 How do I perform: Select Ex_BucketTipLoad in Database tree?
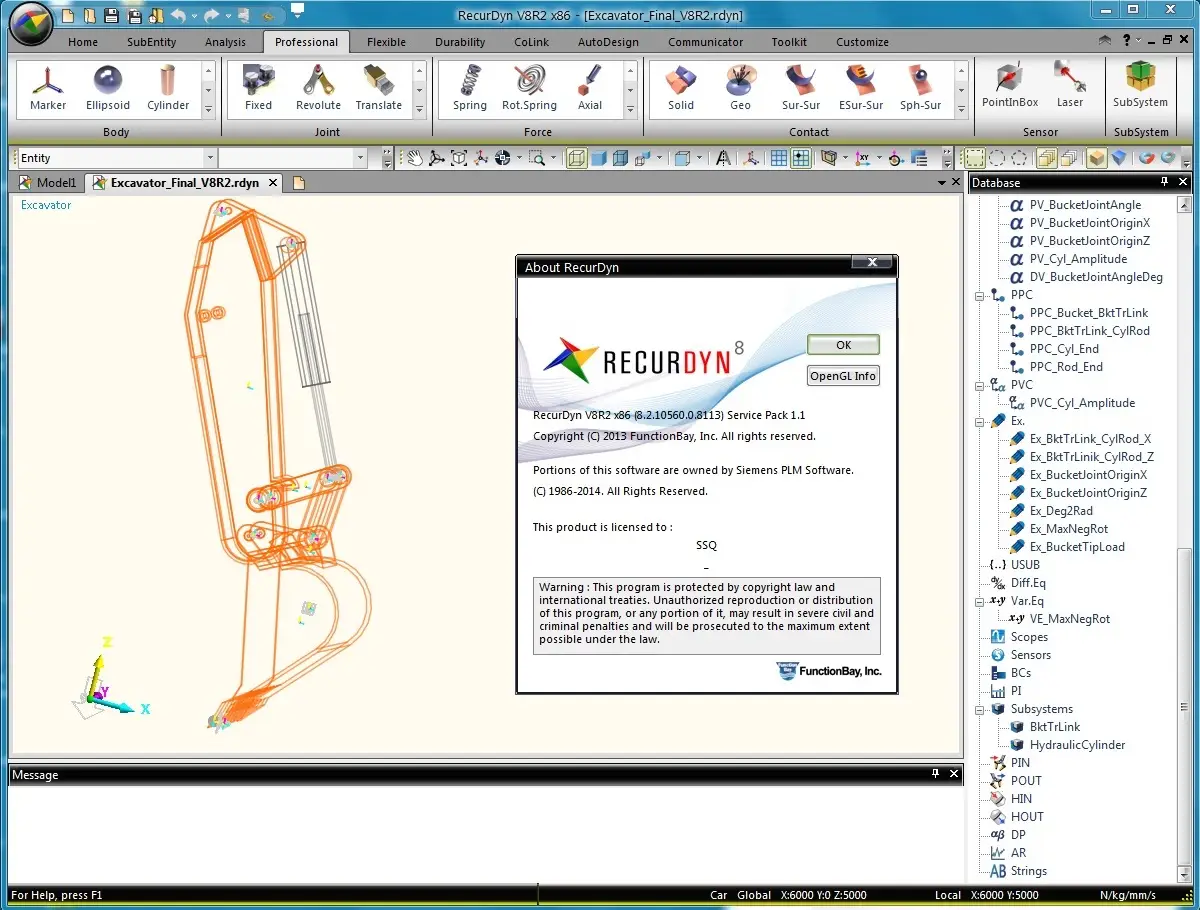[x=1077, y=547]
